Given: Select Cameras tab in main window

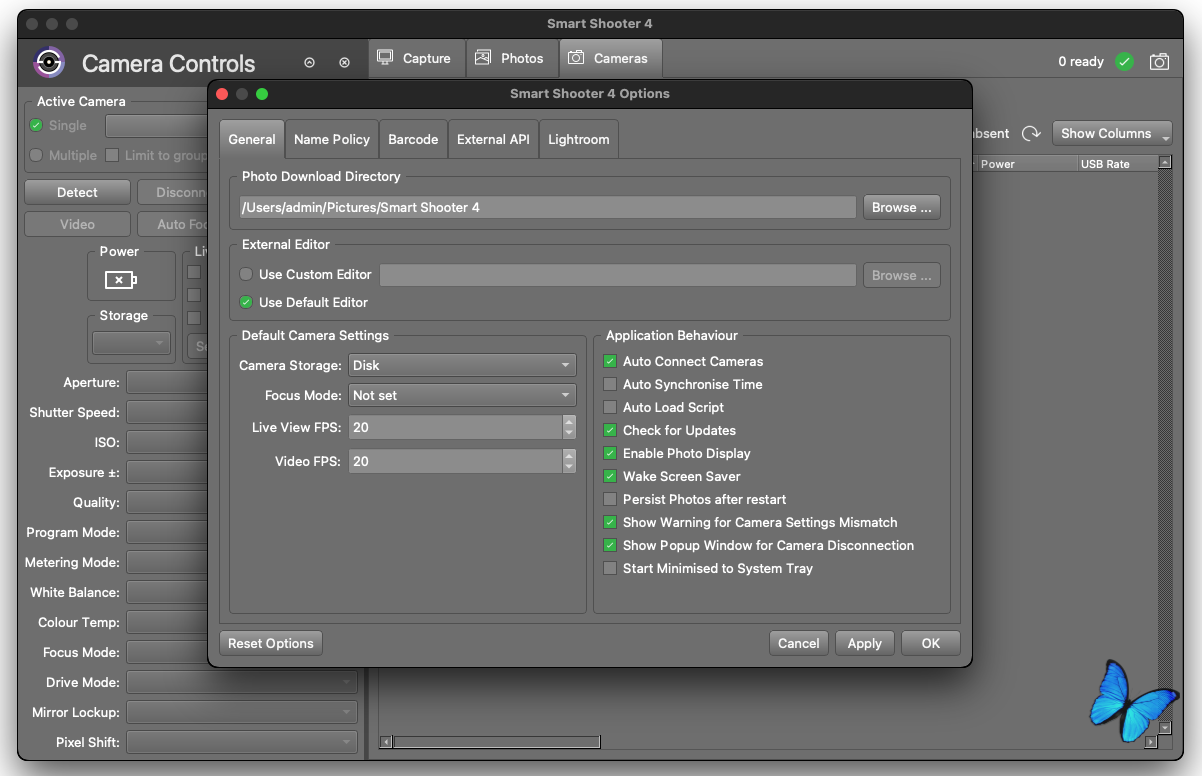Looking at the screenshot, I should pos(609,59).
